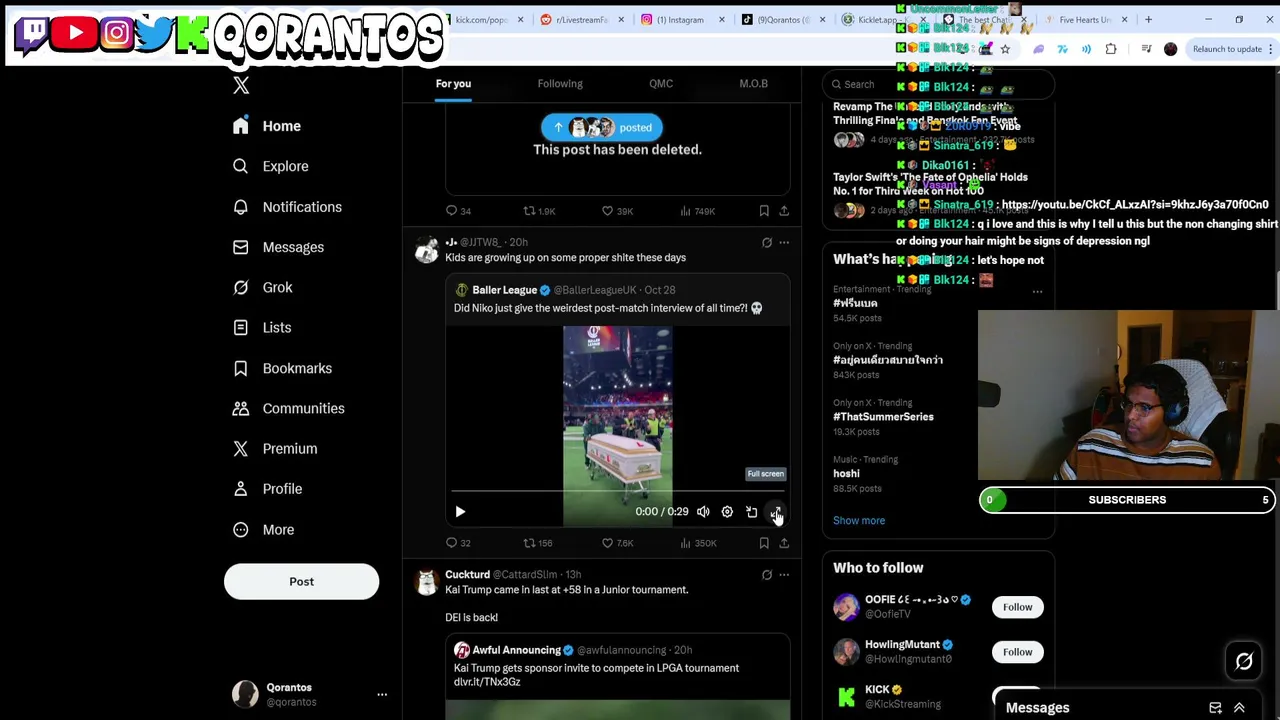Open the Notifications page
Screen dimensions: 1280x720
pos(287,207)
